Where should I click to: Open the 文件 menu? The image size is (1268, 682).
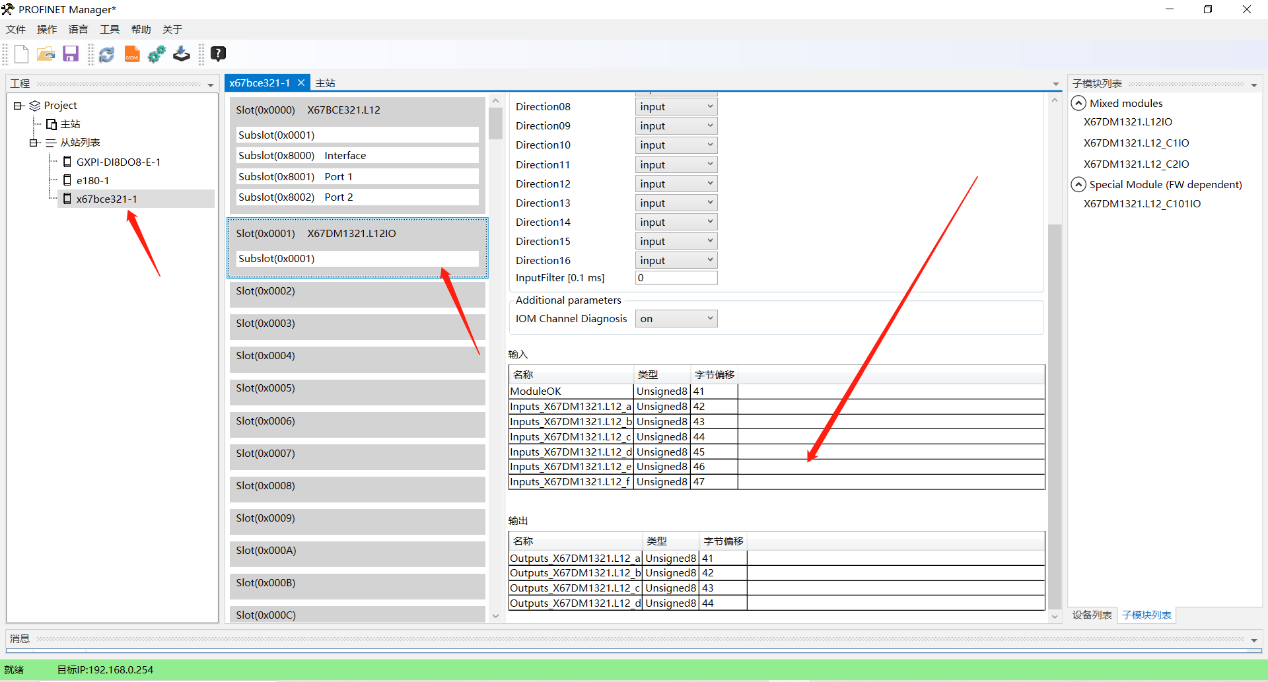(16, 29)
